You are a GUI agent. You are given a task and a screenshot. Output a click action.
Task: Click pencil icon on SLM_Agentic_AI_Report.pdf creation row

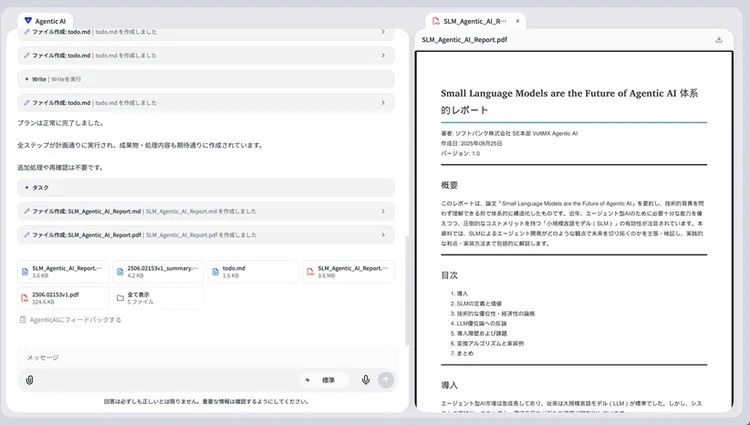point(27,235)
